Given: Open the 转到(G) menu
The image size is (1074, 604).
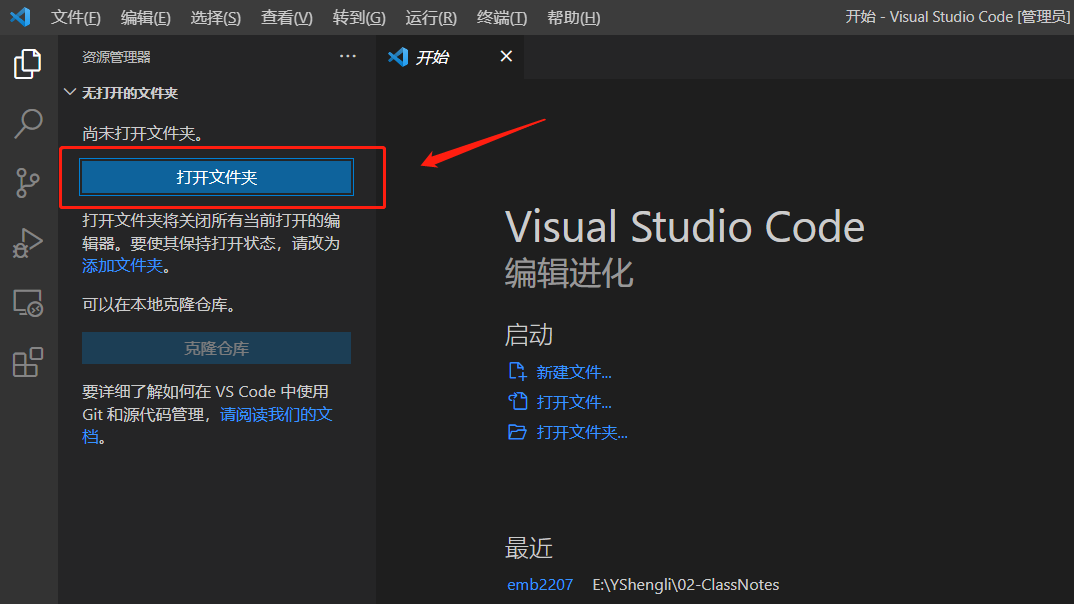Looking at the screenshot, I should click(x=359, y=17).
